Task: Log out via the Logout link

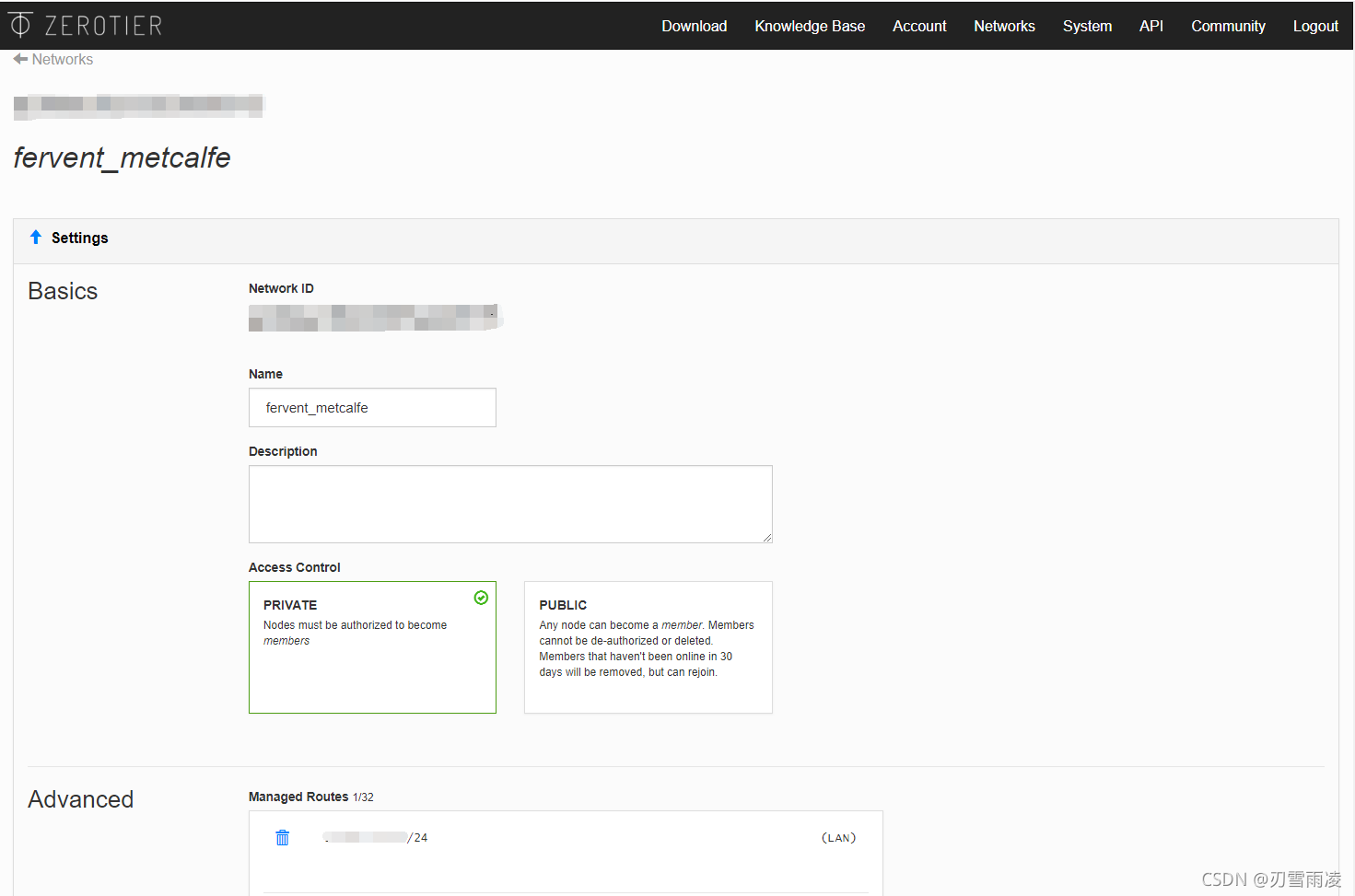Action: pyautogui.click(x=1315, y=26)
